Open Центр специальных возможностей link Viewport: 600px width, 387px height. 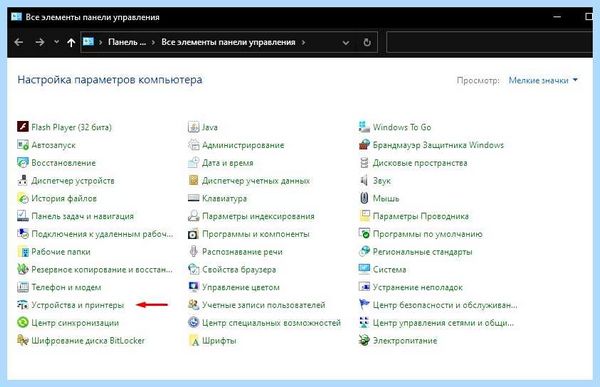[271, 323]
